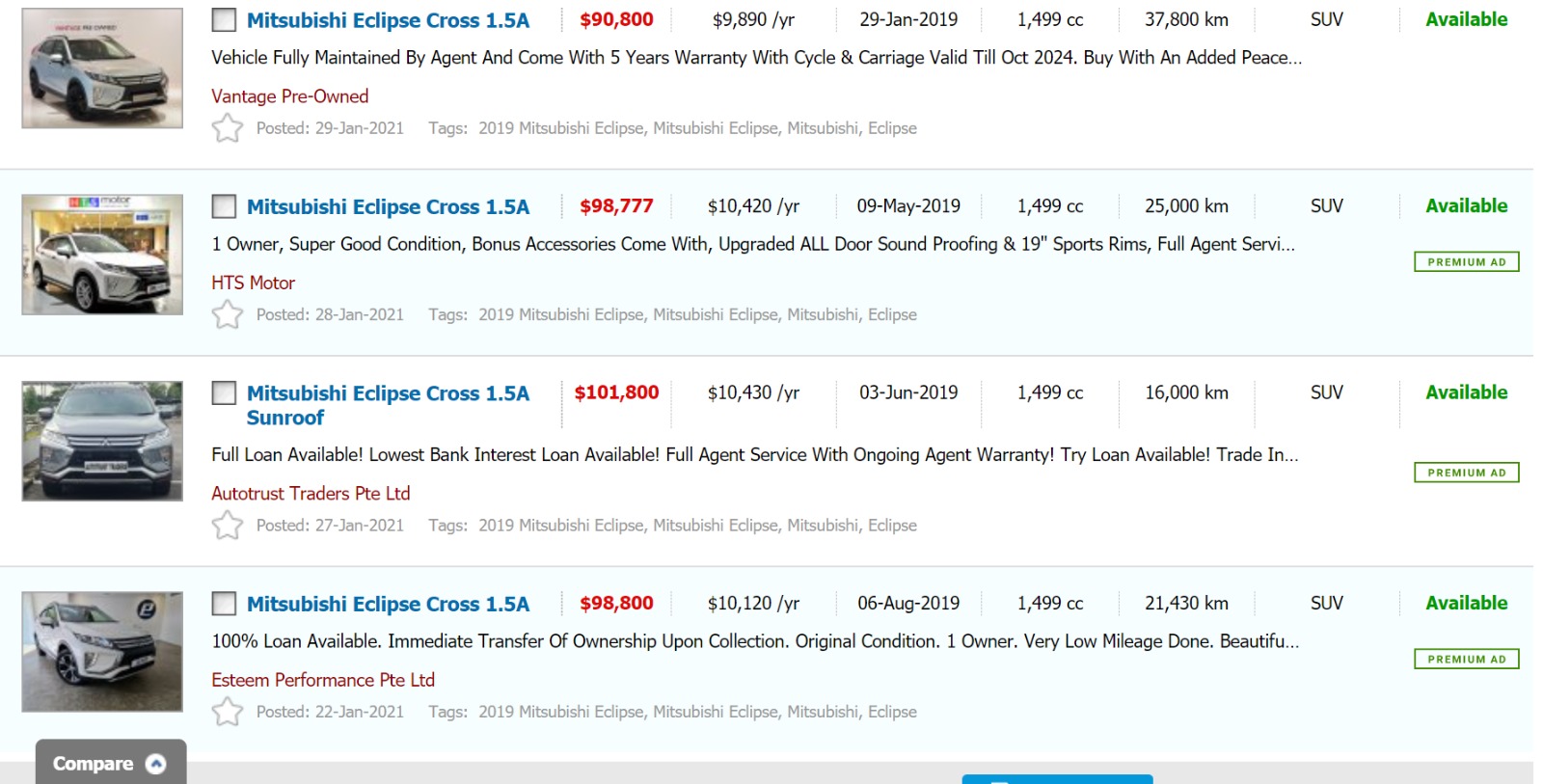The height and width of the screenshot is (784, 1543).
Task: Check the compare box for $98,777 car
Action: 224,206
